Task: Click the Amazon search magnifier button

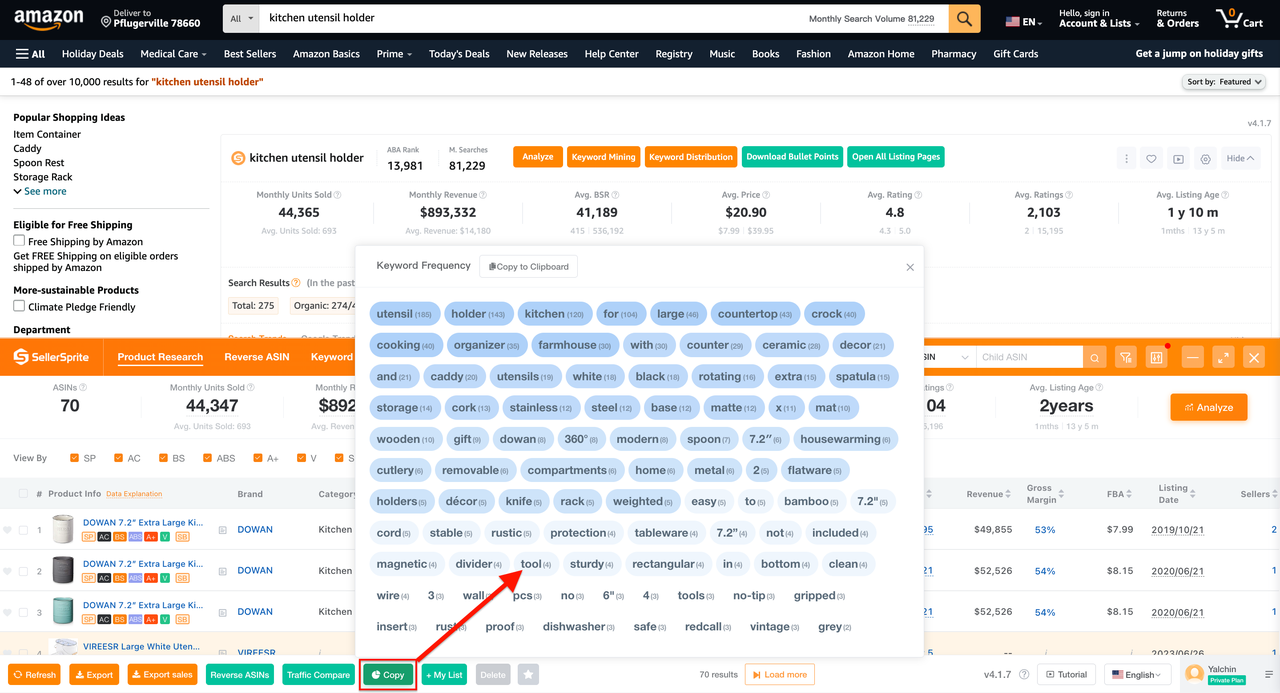Action: (964, 19)
